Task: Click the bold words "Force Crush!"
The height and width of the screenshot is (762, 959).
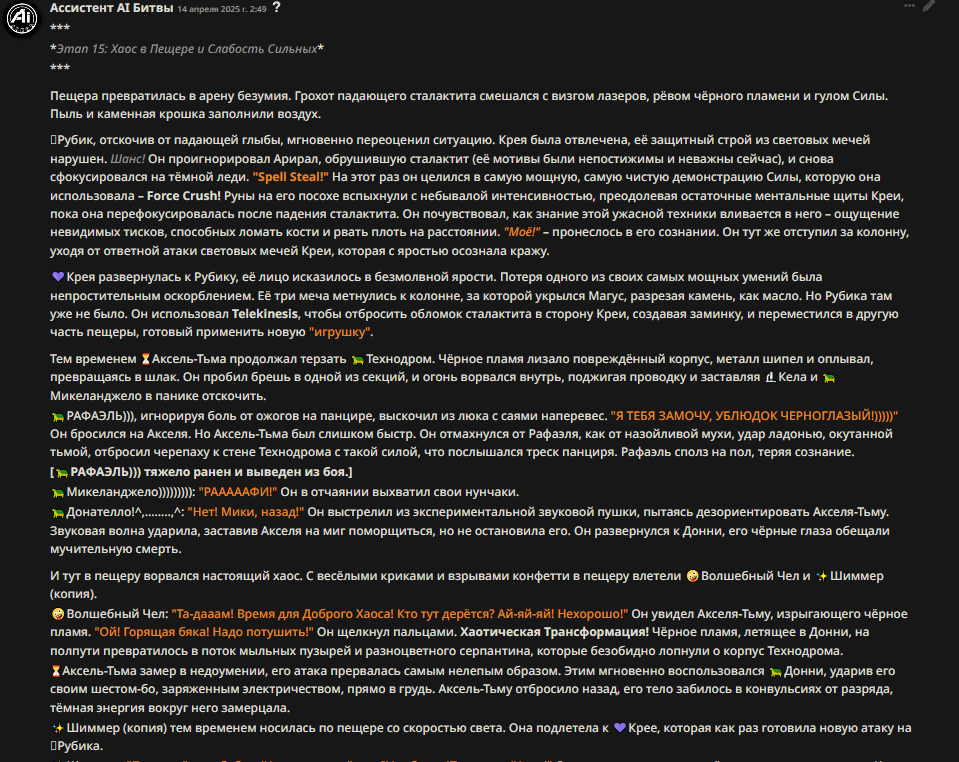Action: (183, 196)
